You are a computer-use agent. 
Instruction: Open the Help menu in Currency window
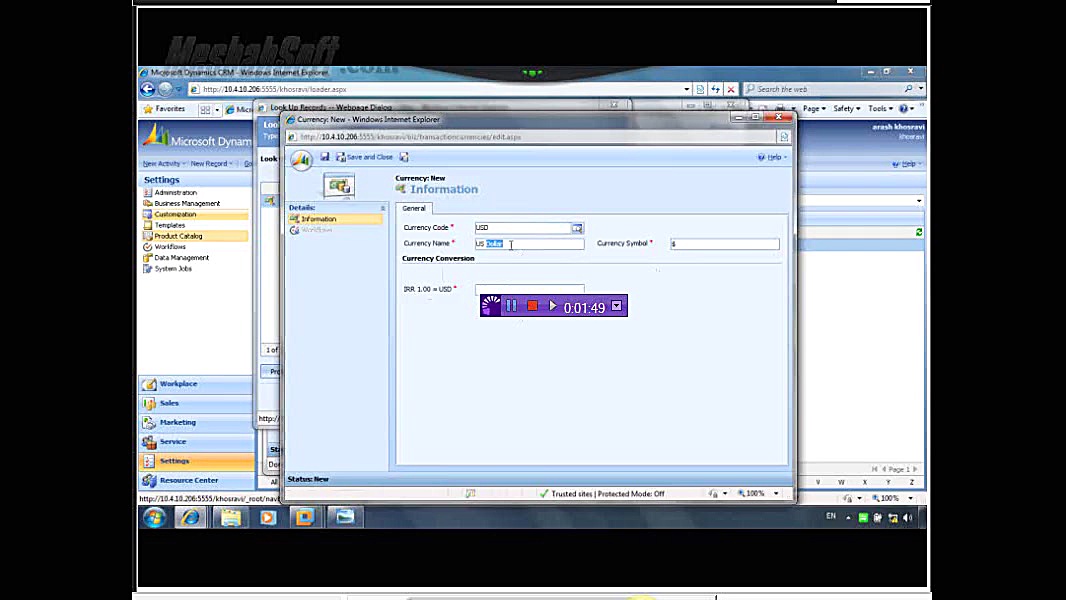772,157
